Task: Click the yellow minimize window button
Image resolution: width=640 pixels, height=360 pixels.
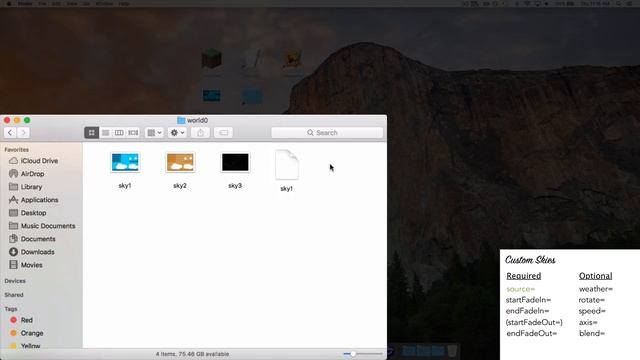Action: pos(17,120)
